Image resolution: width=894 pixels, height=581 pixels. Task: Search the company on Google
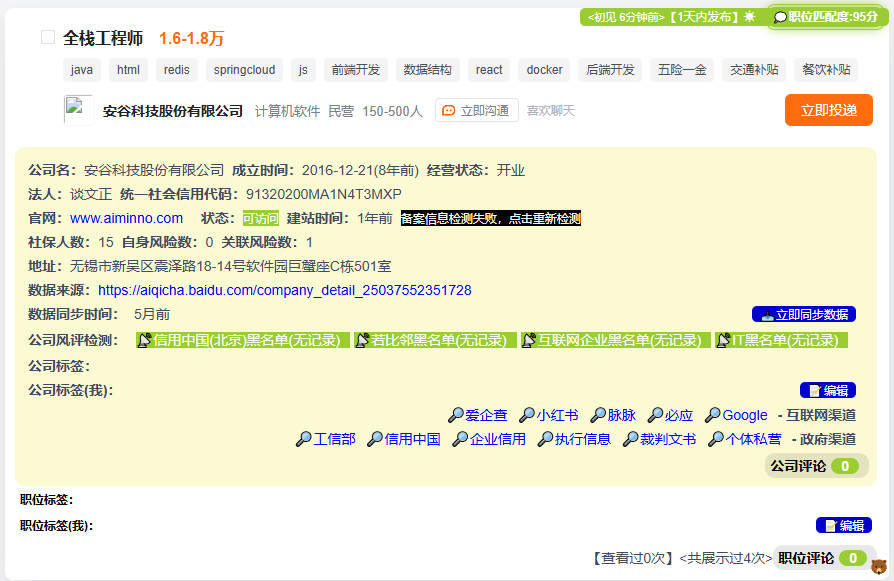pos(736,415)
